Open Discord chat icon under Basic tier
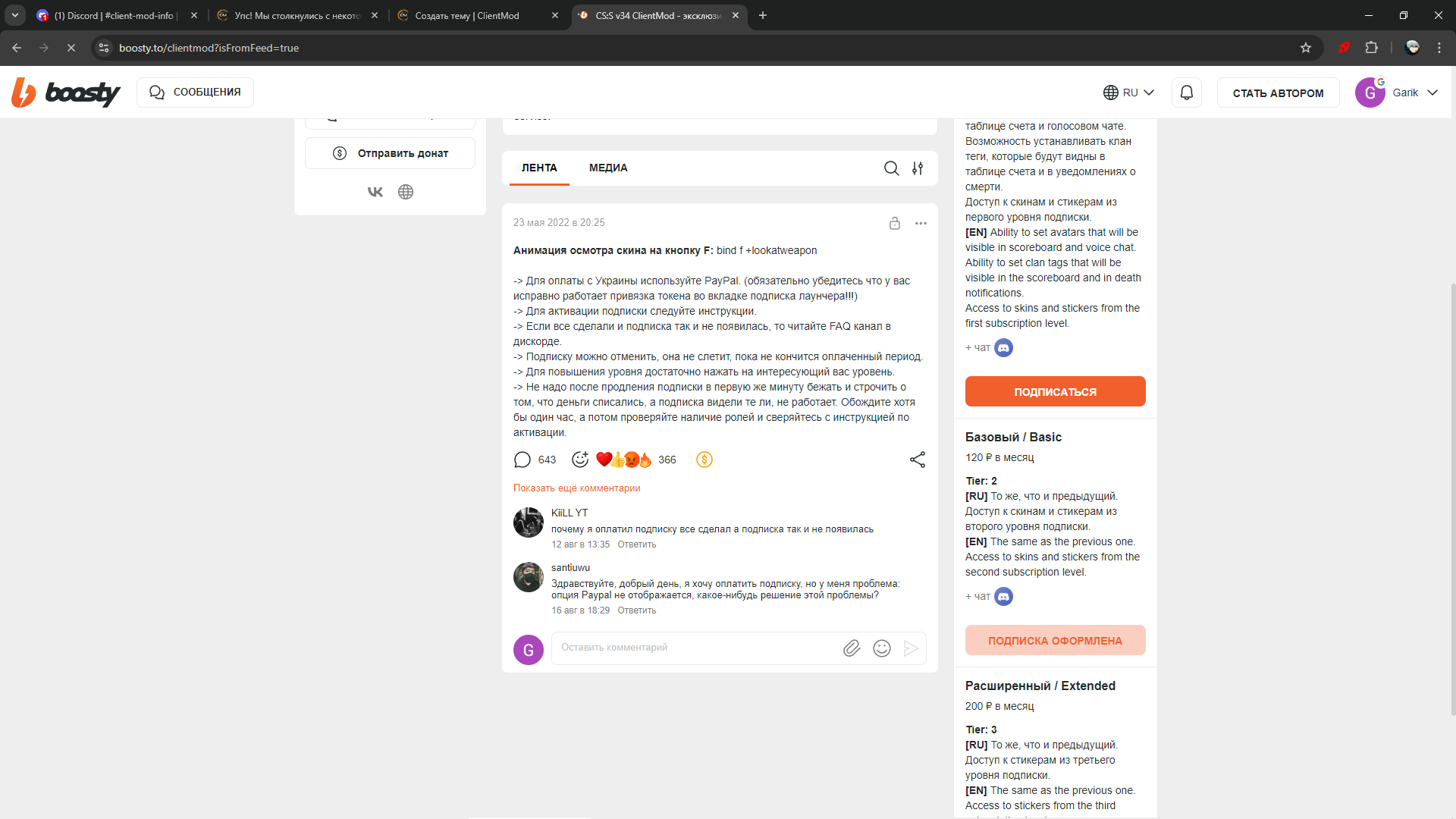Viewport: 1456px width, 819px height. (1003, 597)
